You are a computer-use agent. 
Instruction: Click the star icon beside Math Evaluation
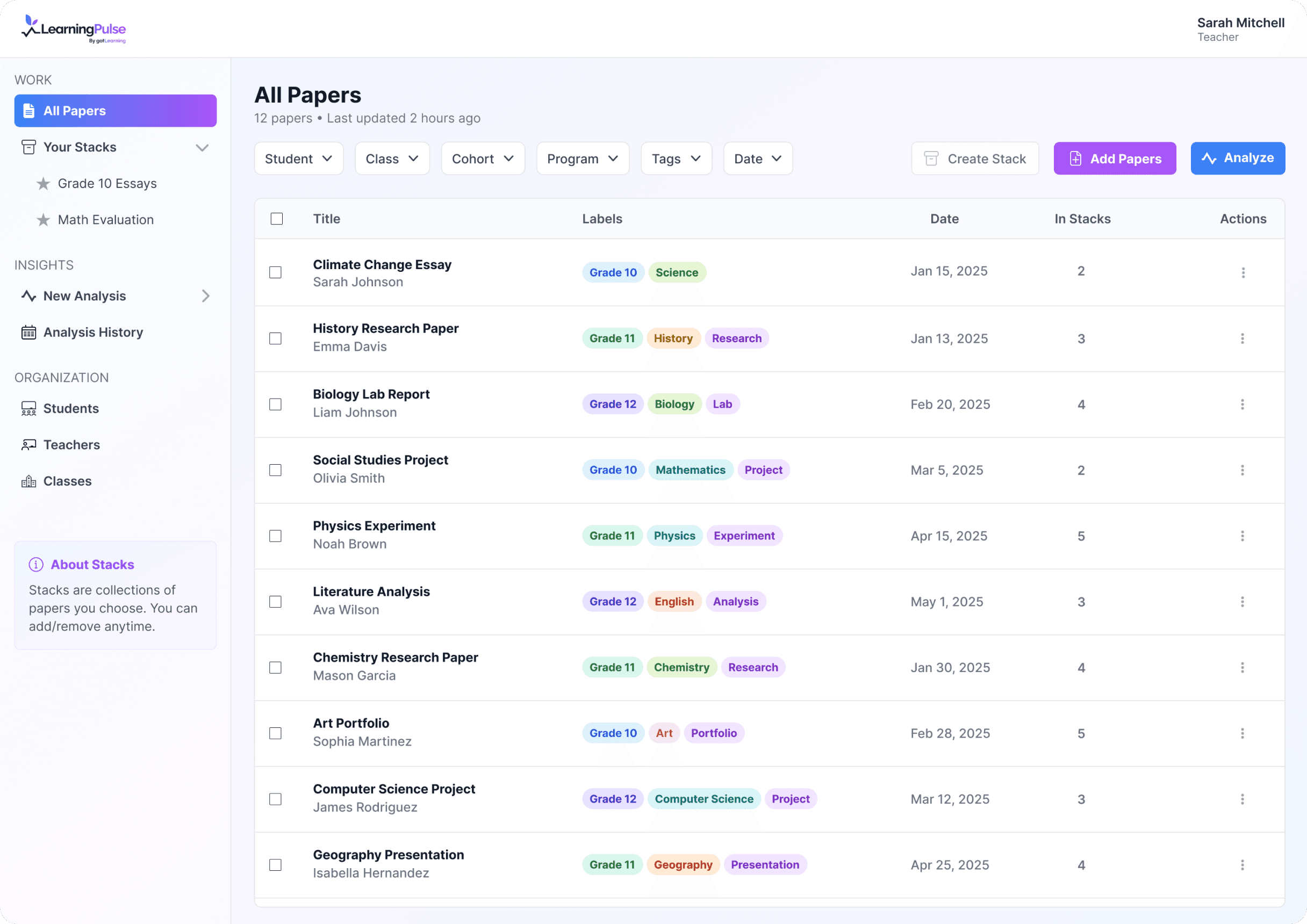point(44,220)
